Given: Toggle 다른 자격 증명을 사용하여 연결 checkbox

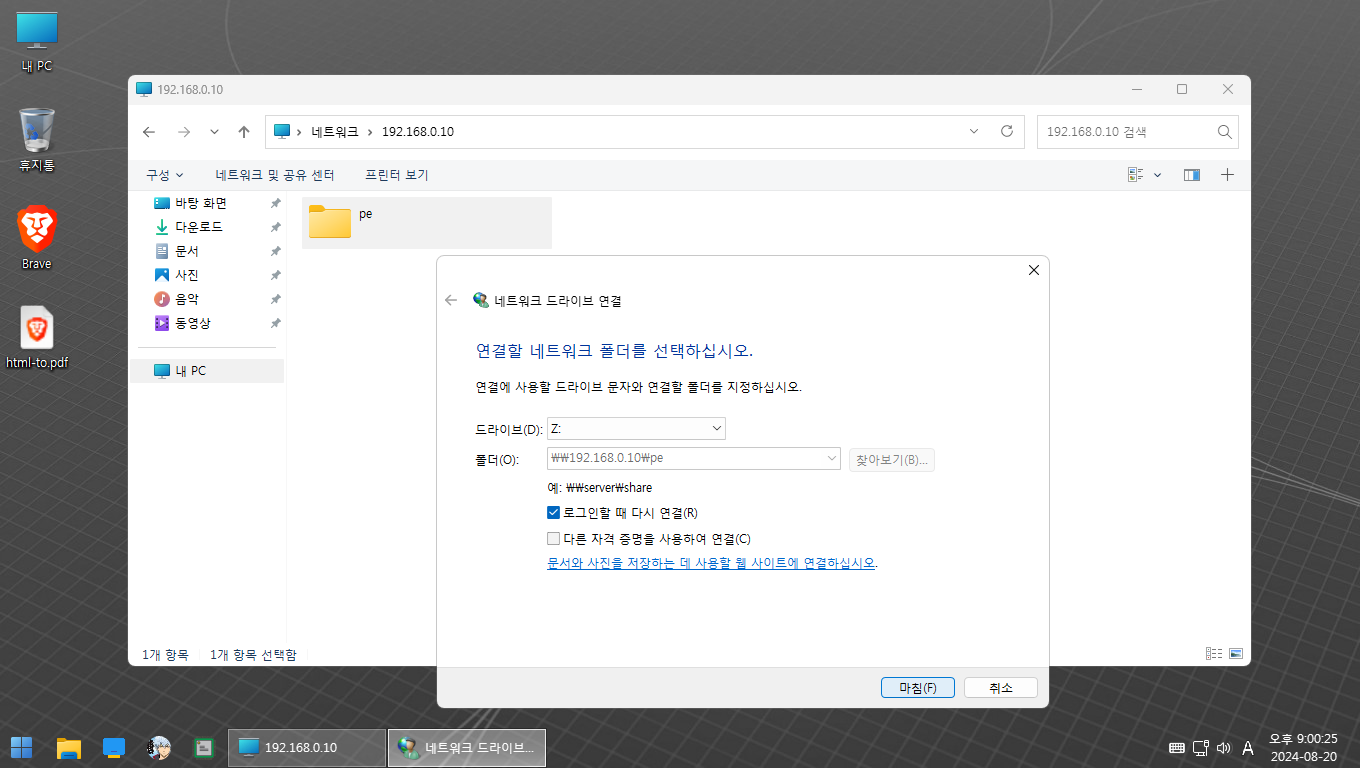Looking at the screenshot, I should click(x=554, y=538).
